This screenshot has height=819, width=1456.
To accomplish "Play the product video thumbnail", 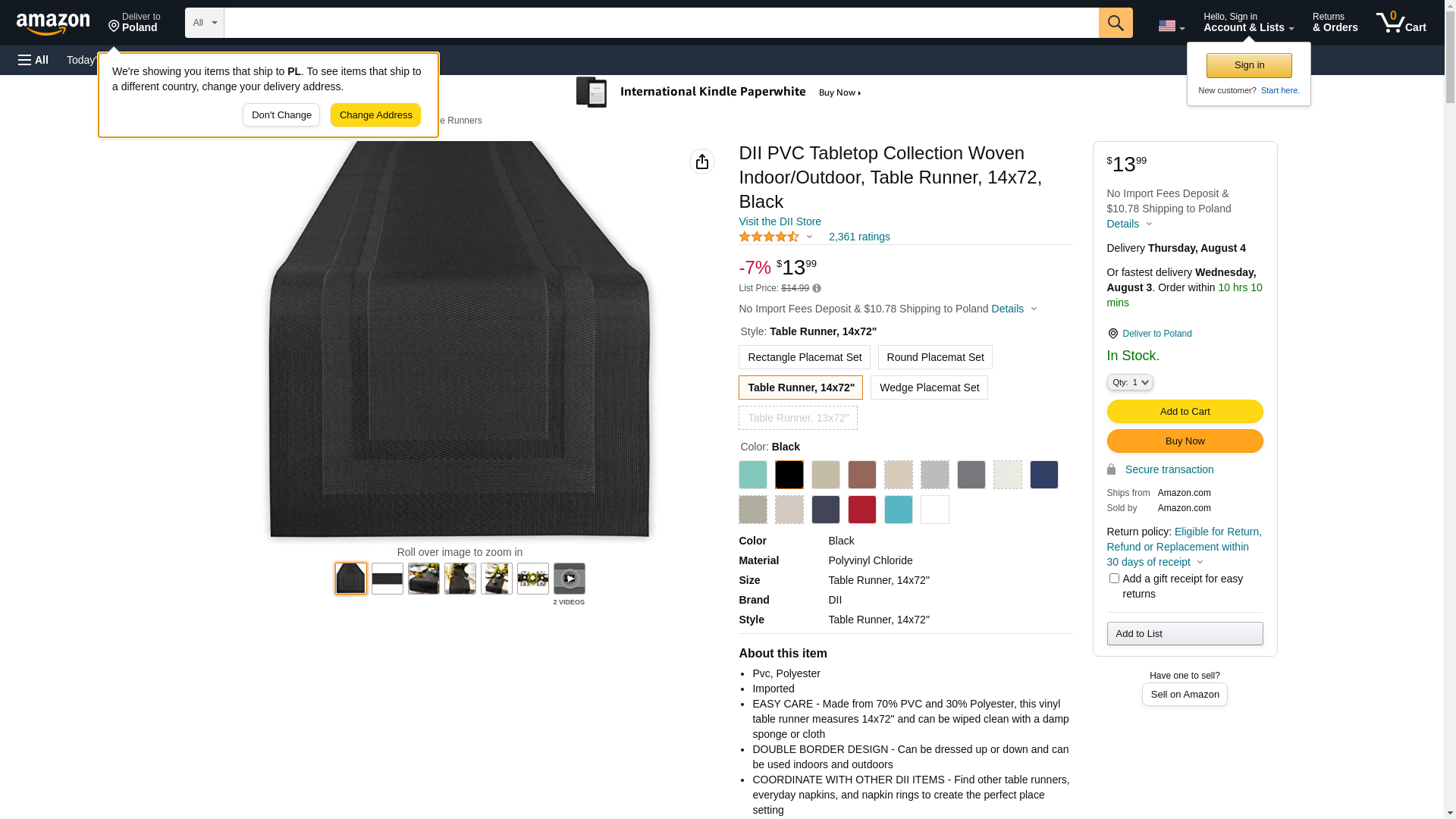I will pos(569,579).
